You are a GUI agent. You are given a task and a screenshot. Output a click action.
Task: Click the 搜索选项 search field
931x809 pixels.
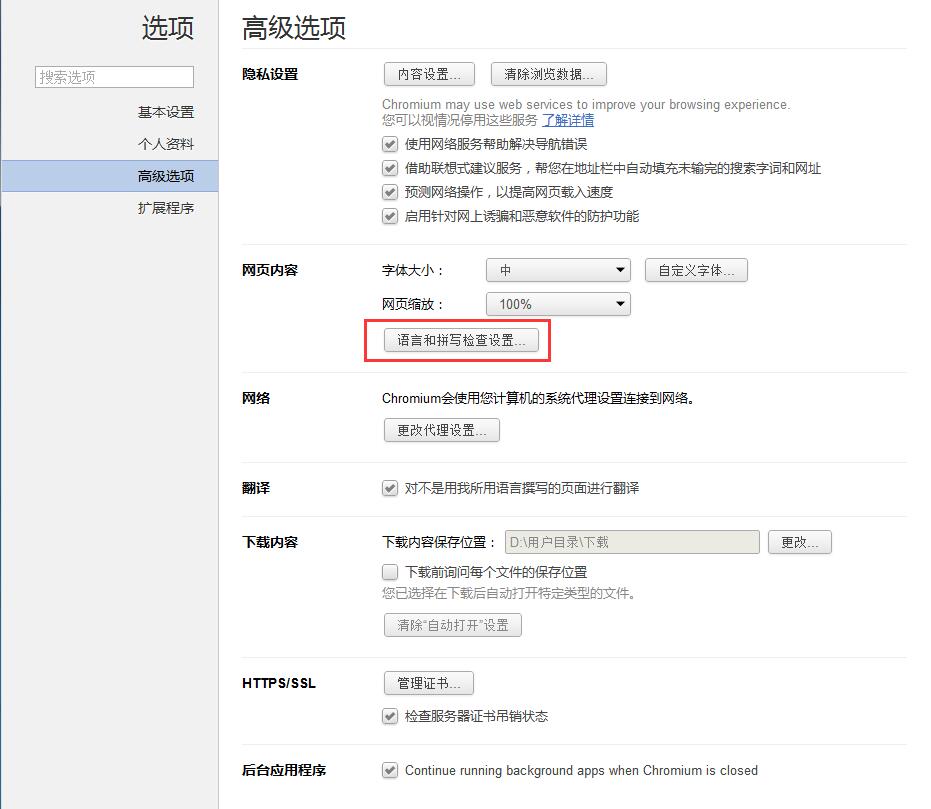tap(113, 76)
